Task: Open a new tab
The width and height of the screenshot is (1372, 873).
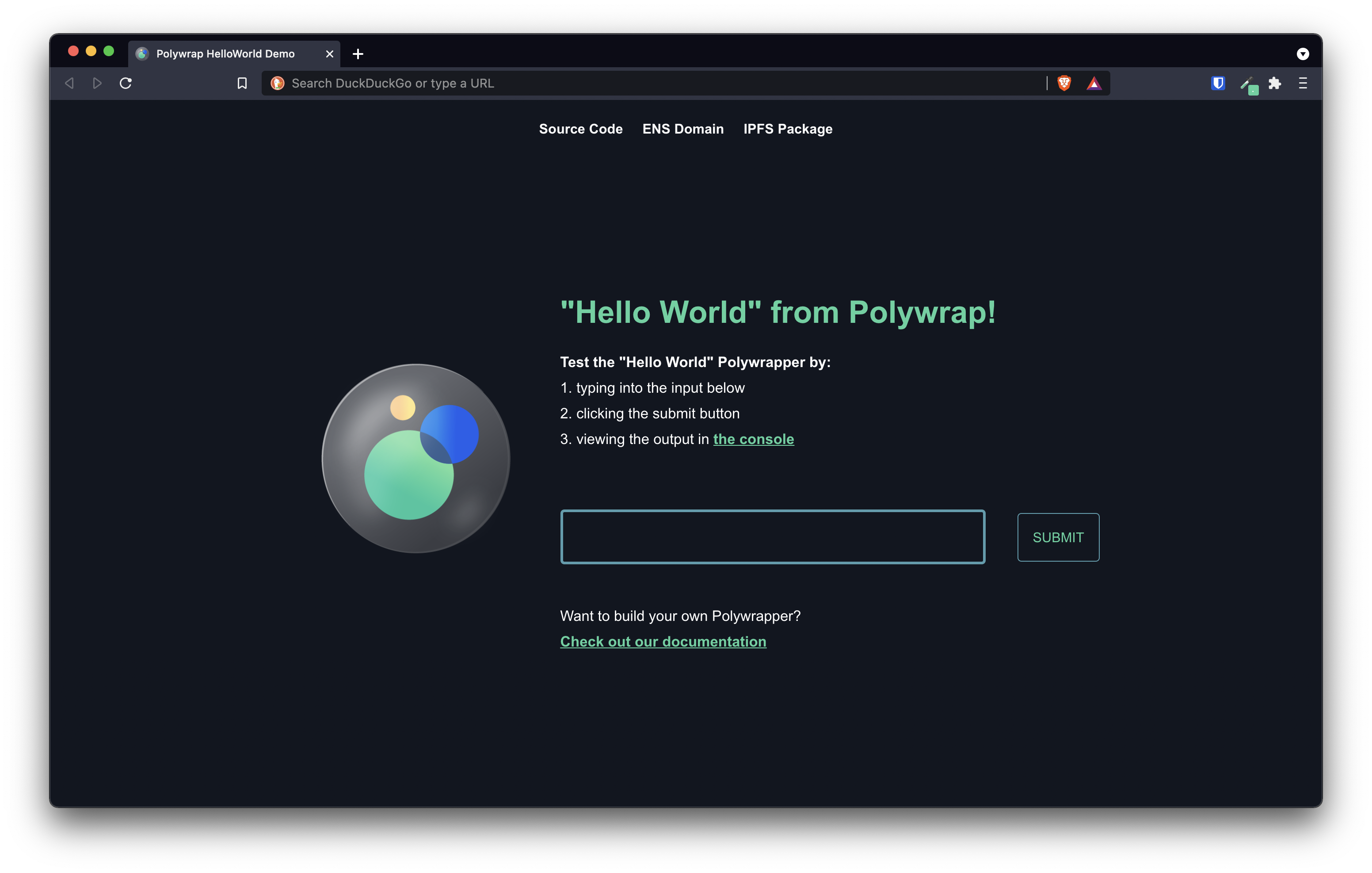Action: 358,54
